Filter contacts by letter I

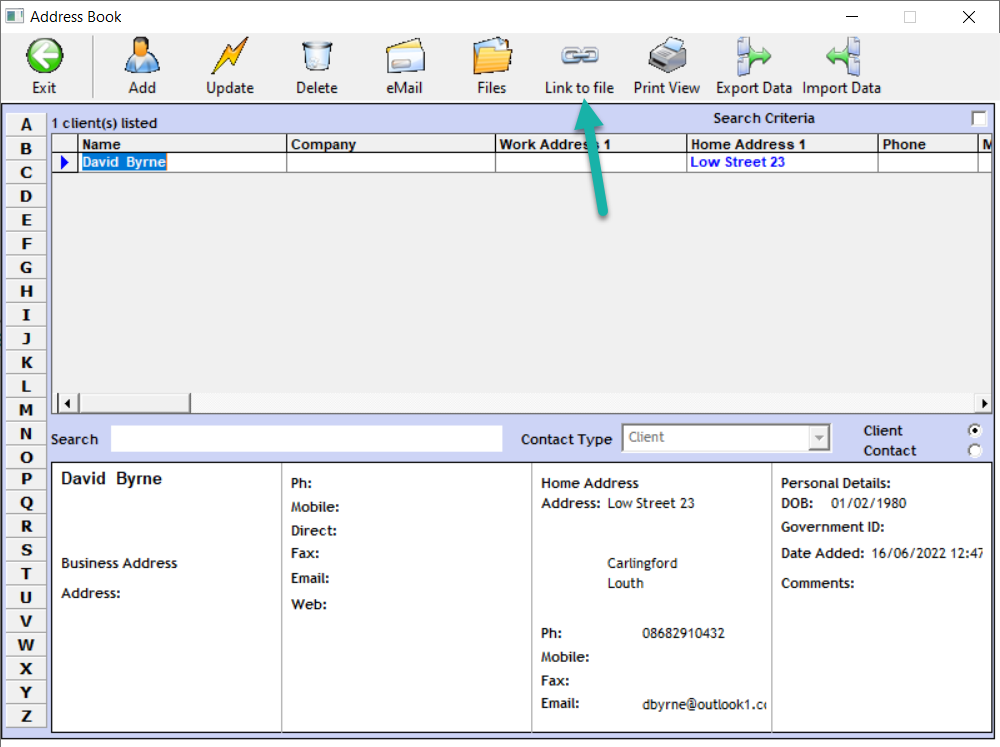pos(26,314)
